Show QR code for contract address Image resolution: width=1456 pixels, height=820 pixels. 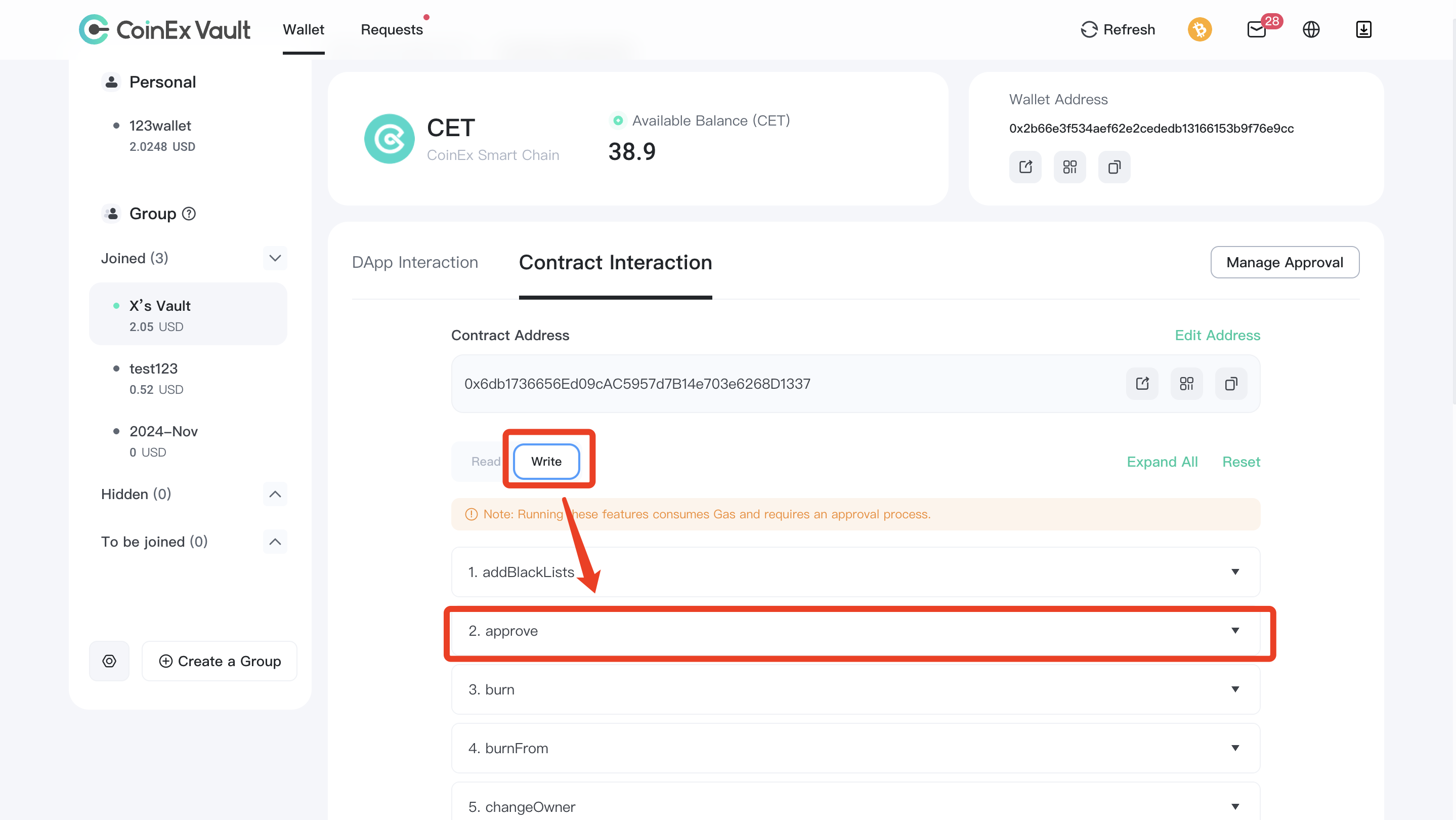[1186, 384]
